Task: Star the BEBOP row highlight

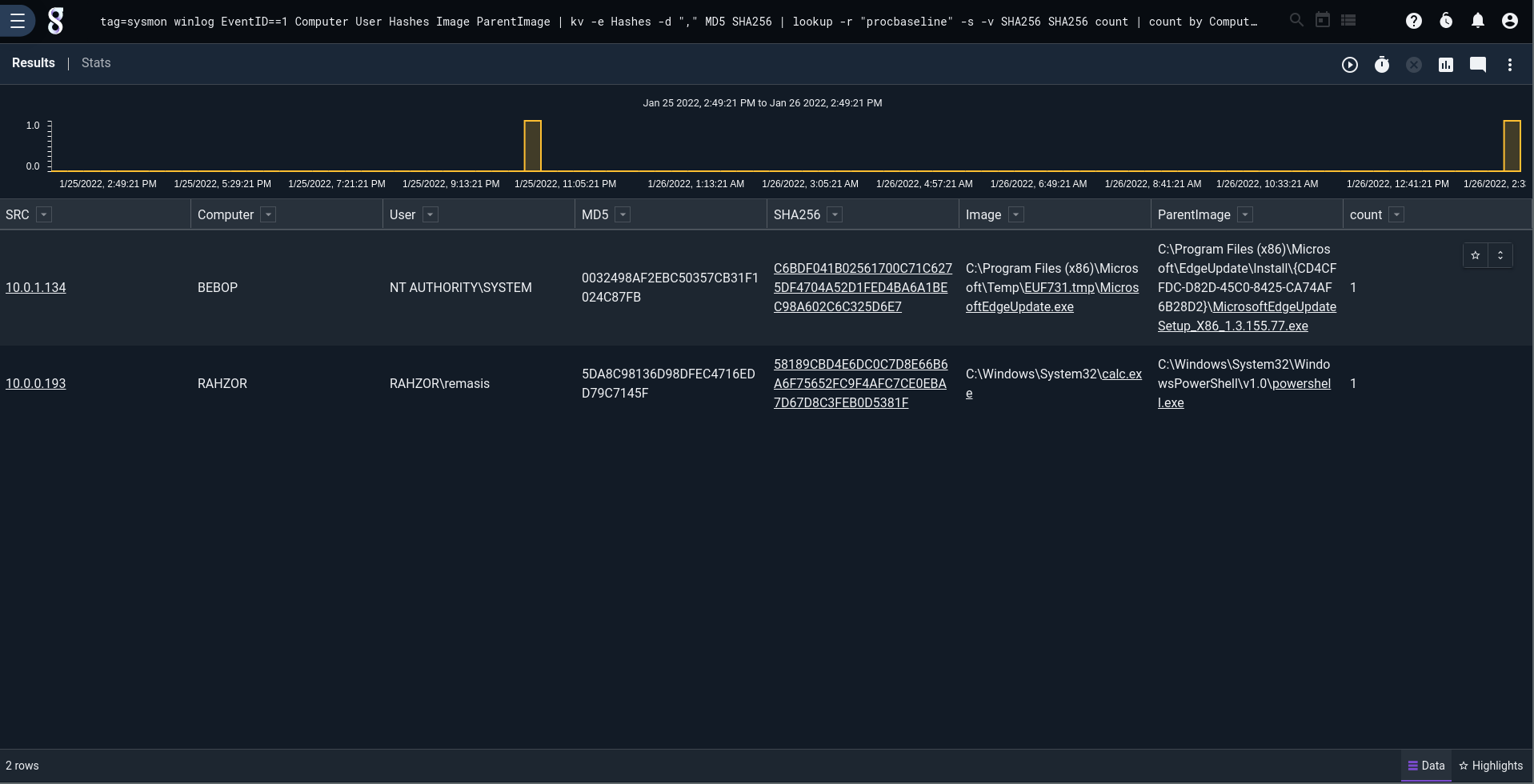Action: [1476, 255]
